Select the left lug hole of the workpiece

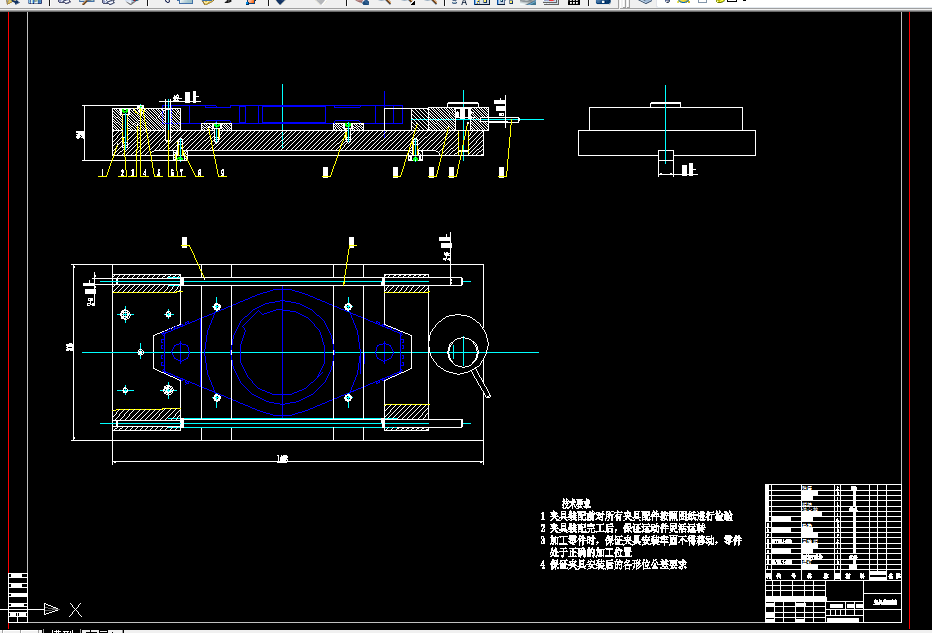(180, 352)
